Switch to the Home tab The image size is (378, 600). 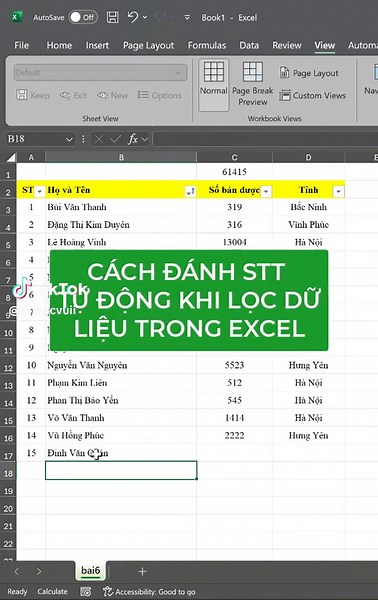click(59, 46)
